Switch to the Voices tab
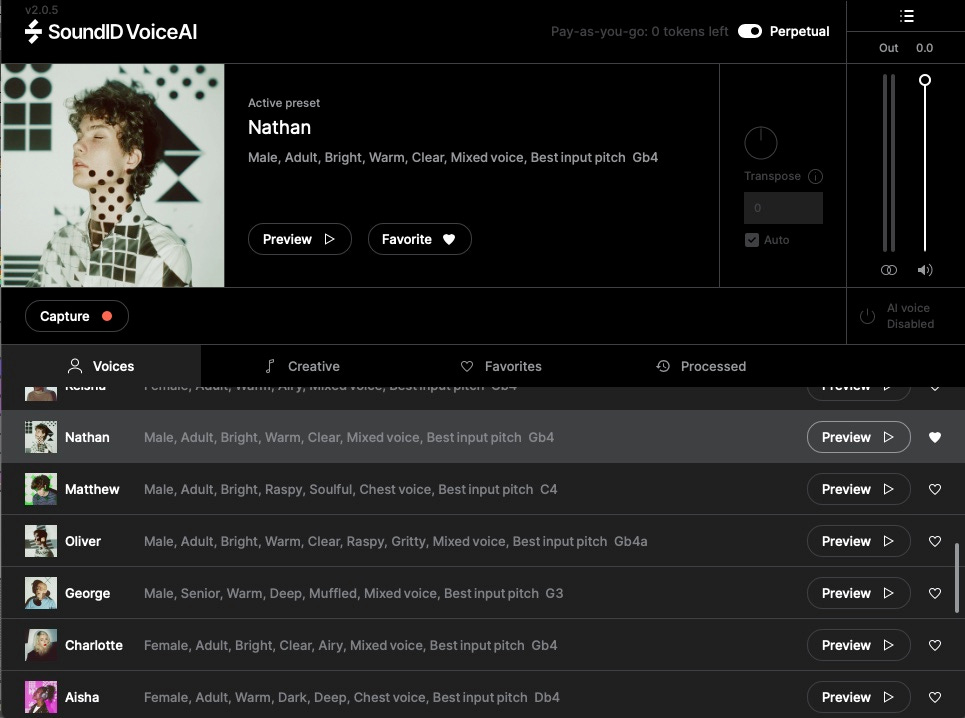Viewport: 965px width, 718px height. [101, 366]
